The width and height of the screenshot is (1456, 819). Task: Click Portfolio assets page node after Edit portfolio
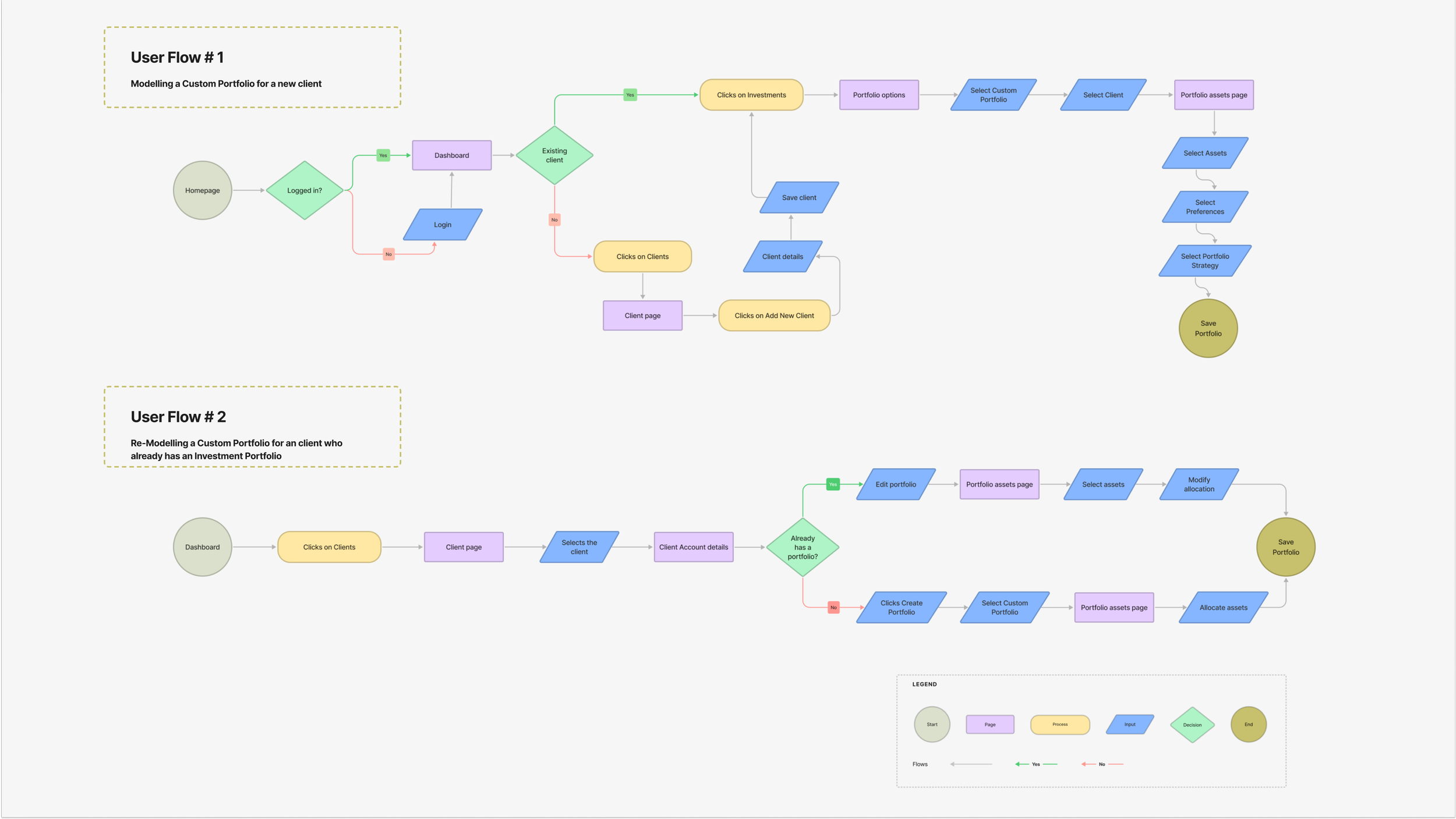click(x=999, y=484)
